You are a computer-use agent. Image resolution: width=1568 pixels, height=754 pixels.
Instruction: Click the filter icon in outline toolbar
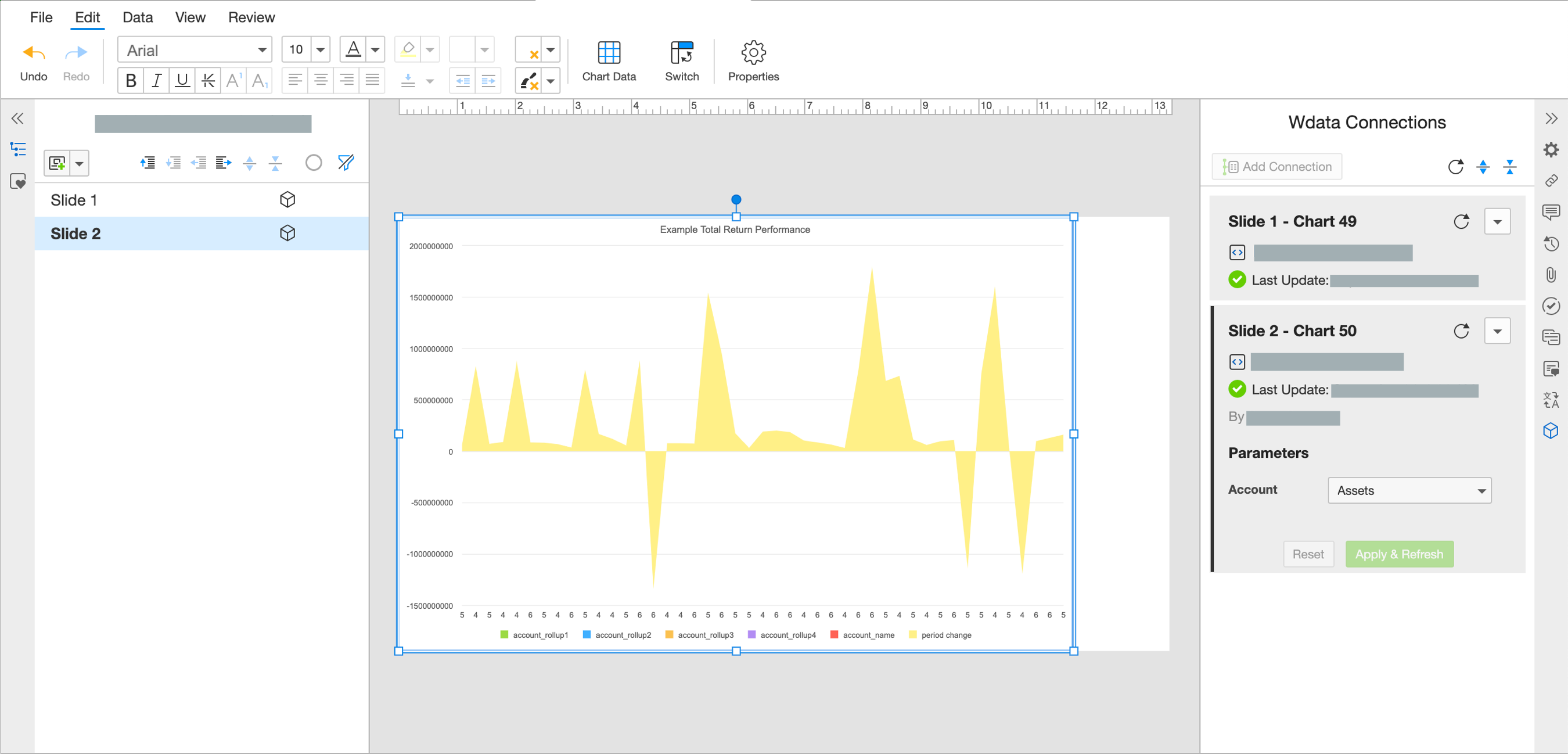(346, 163)
